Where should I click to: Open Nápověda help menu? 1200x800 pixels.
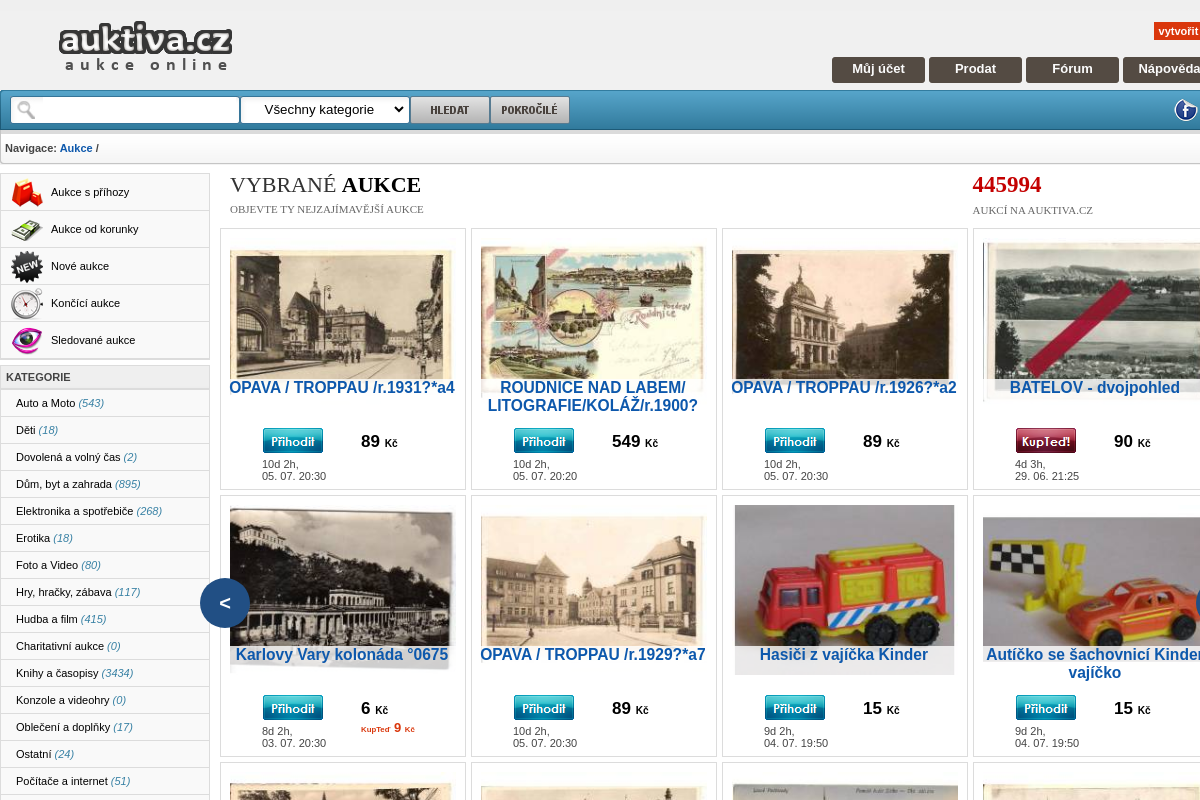pos(1162,69)
